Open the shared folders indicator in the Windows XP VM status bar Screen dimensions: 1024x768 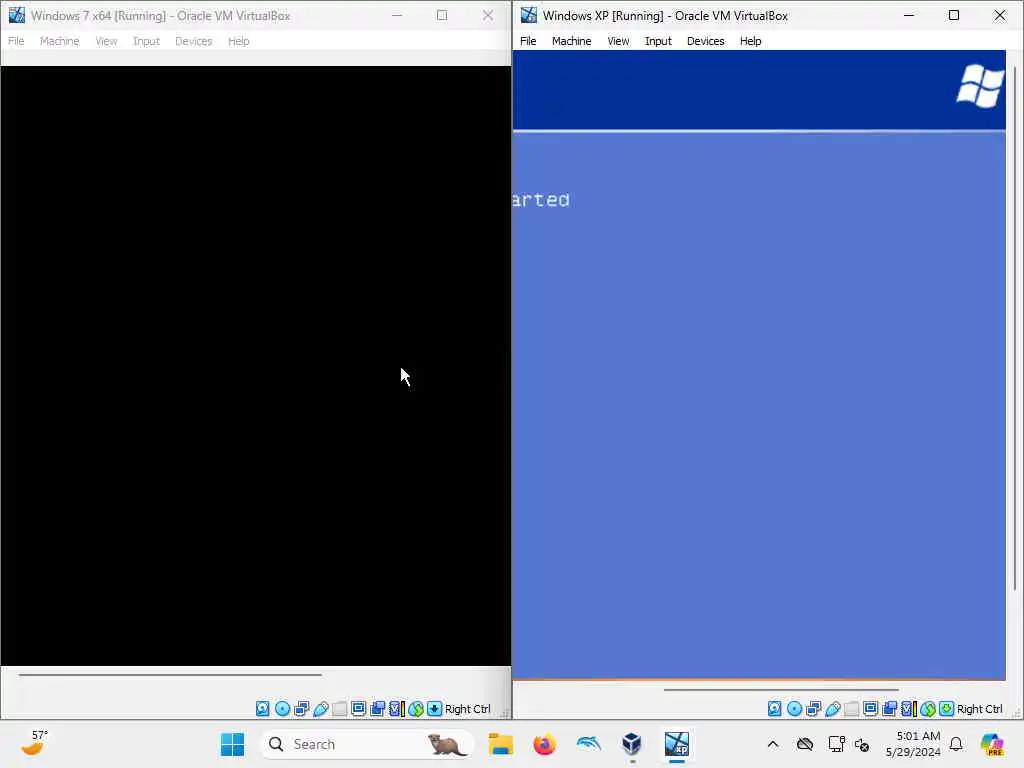(852, 709)
